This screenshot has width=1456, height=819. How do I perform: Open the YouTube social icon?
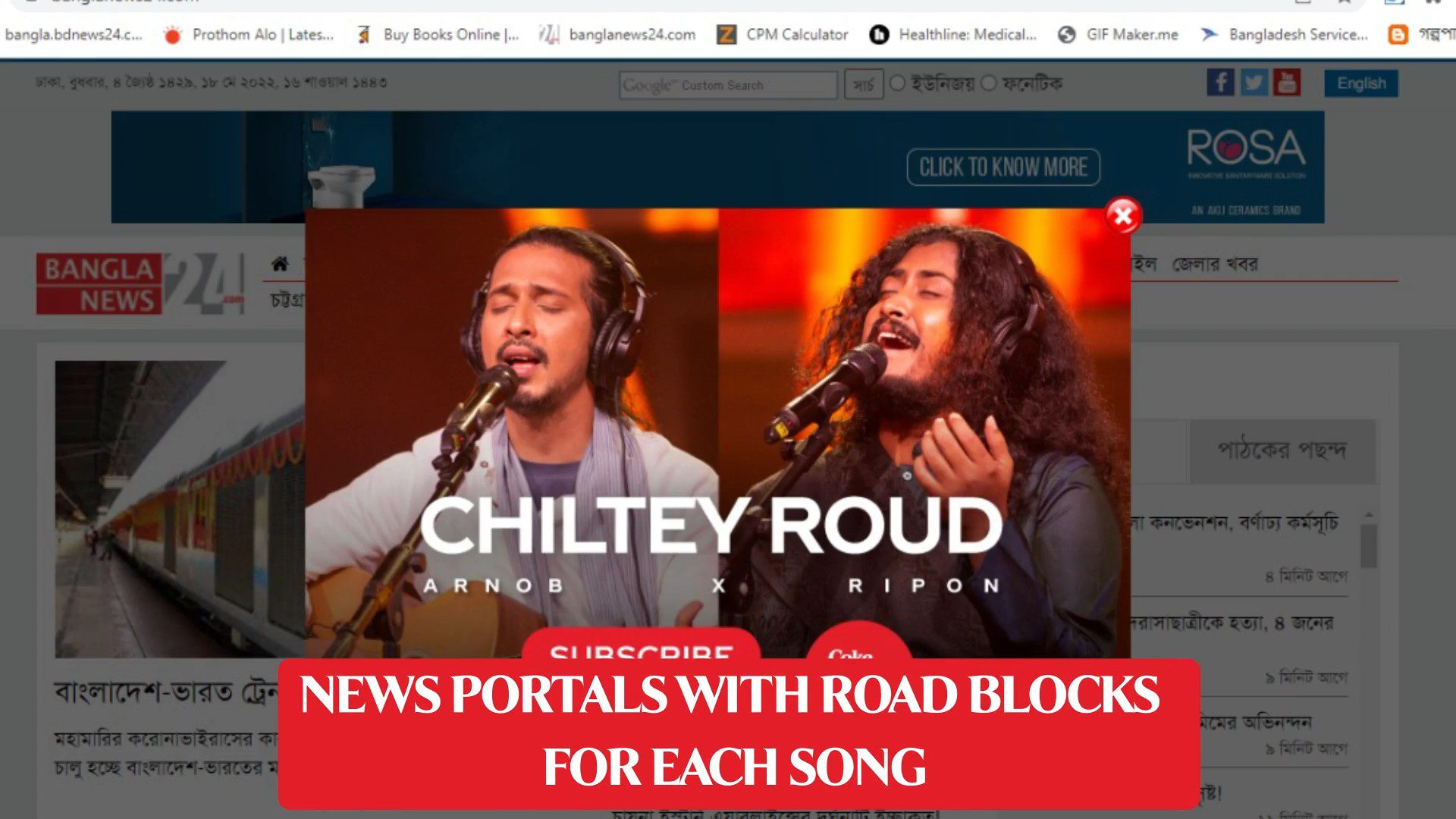click(1287, 83)
